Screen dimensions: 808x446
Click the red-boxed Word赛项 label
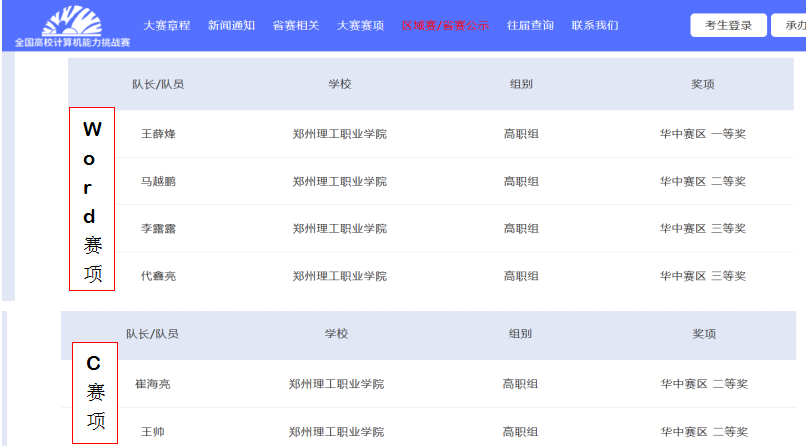[x=92, y=200]
